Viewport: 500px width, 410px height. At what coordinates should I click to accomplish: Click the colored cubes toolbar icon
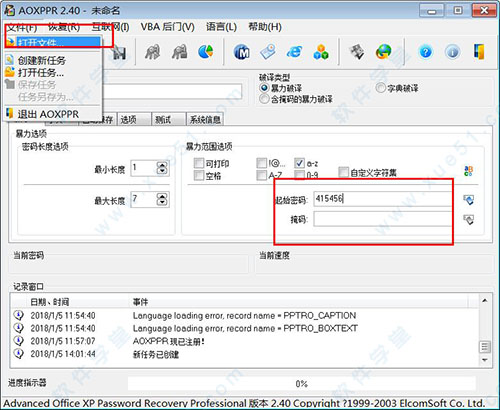coord(321,52)
